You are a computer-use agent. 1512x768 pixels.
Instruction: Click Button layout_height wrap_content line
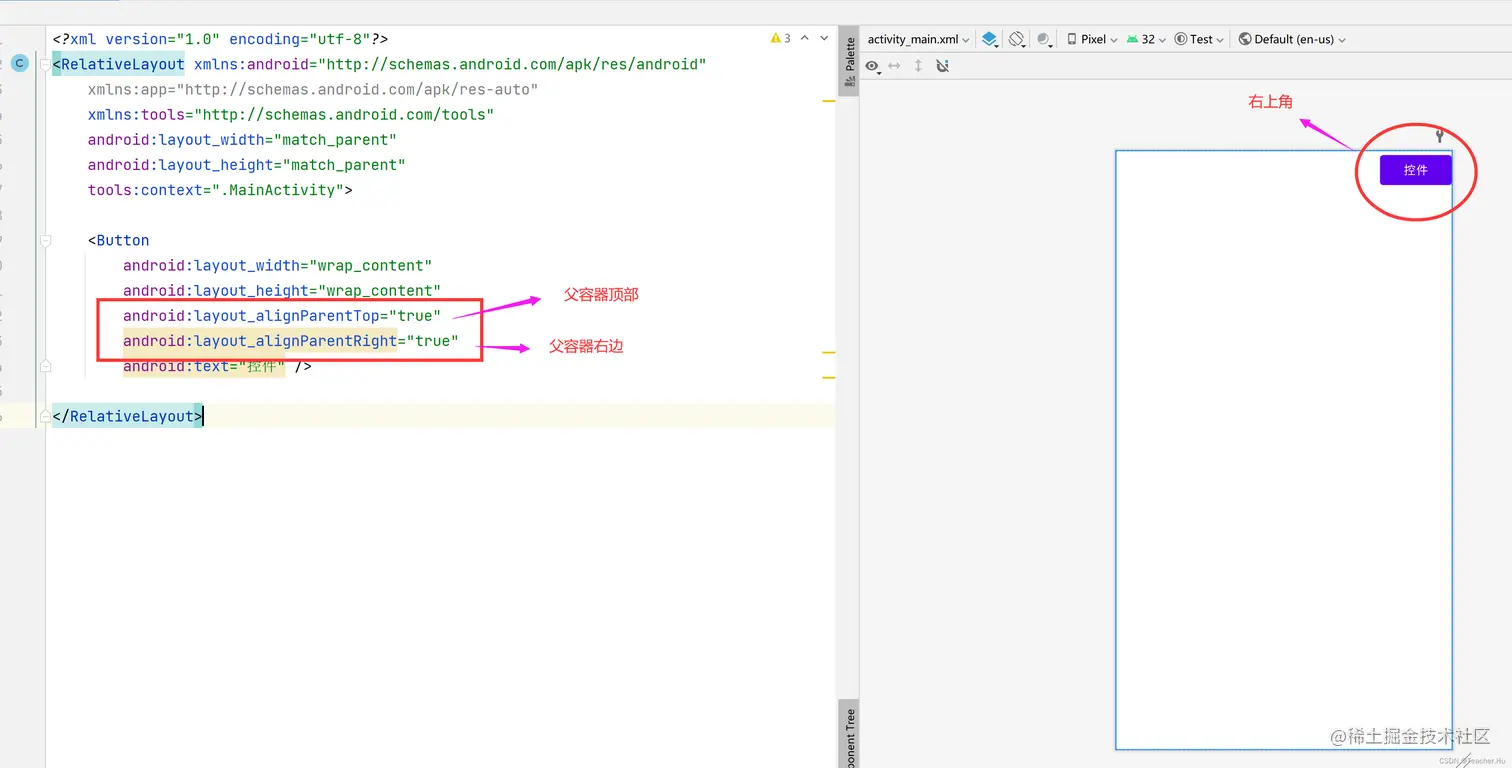pyautogui.click(x=282, y=291)
